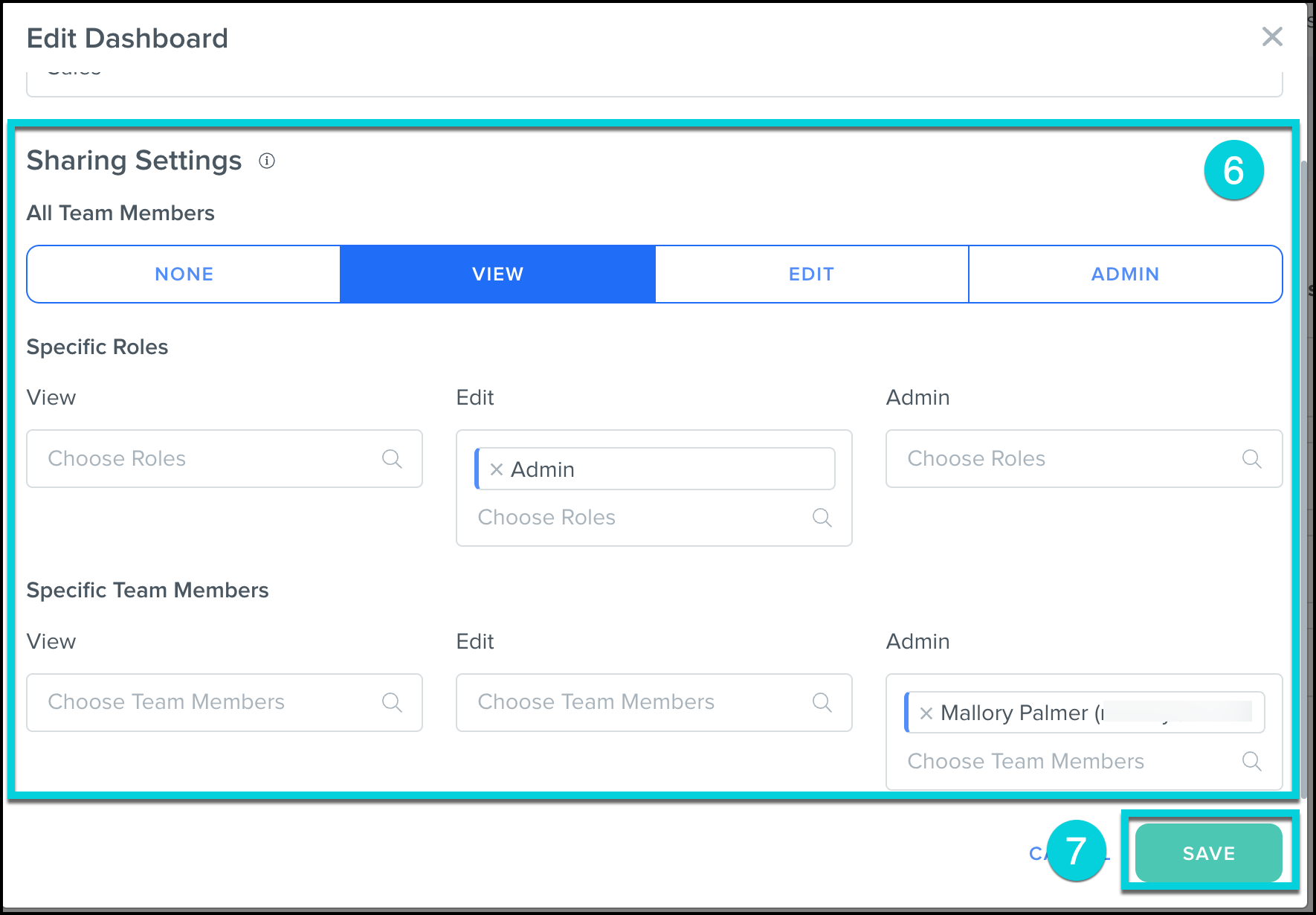
Task: Click search icon in Admin roles field
Action: pyautogui.click(x=1251, y=459)
